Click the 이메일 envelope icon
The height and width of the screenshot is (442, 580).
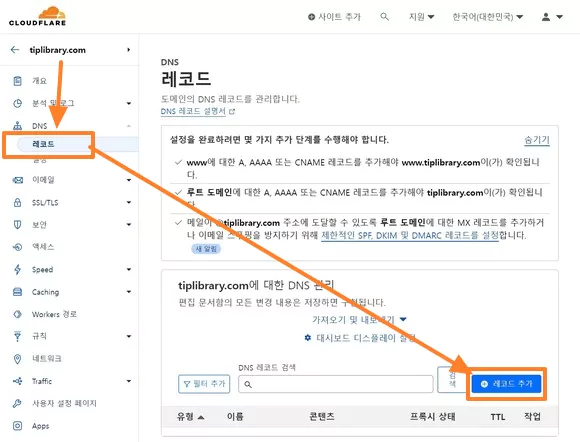[17, 180]
